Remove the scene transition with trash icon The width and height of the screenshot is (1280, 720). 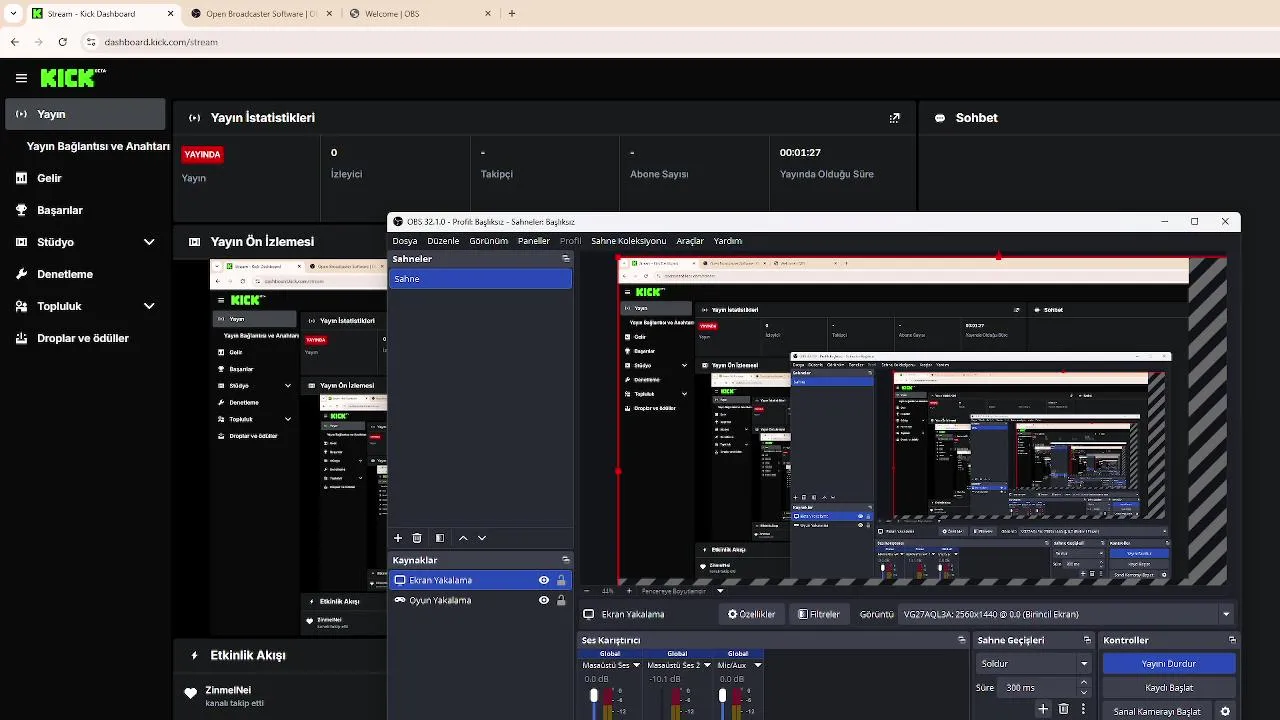[x=1063, y=709]
